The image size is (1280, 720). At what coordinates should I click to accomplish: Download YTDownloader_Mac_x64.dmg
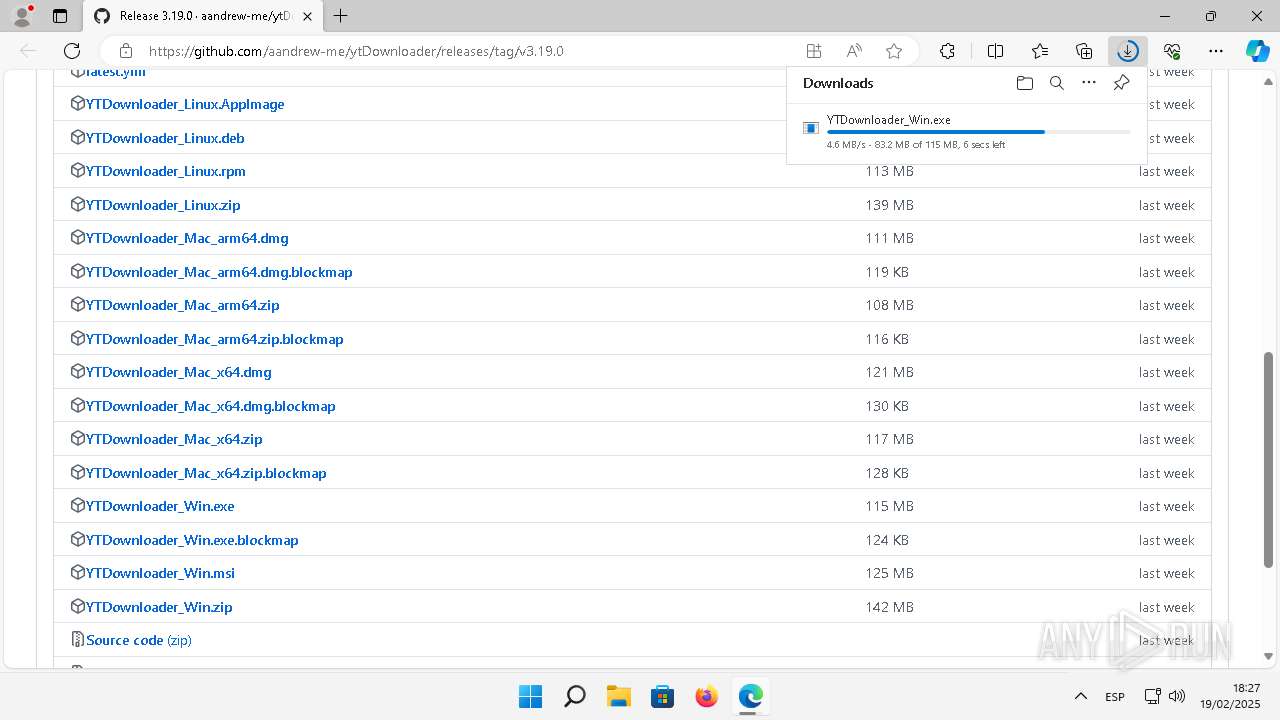pos(179,372)
